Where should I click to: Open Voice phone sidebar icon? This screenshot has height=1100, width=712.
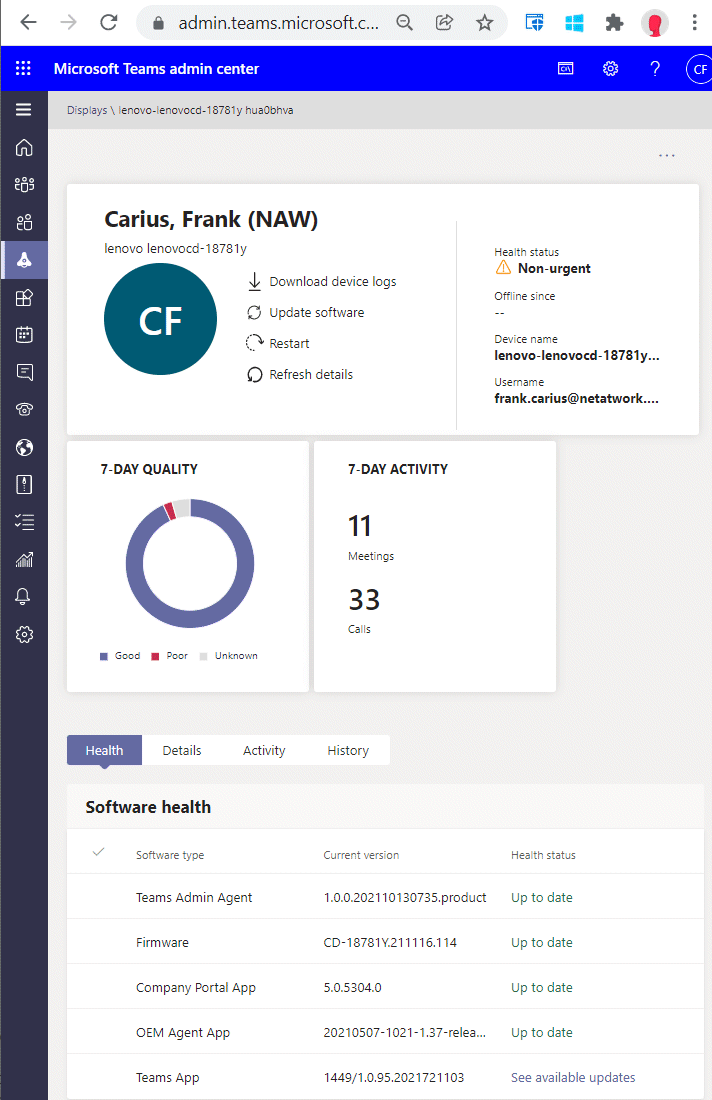[24, 410]
